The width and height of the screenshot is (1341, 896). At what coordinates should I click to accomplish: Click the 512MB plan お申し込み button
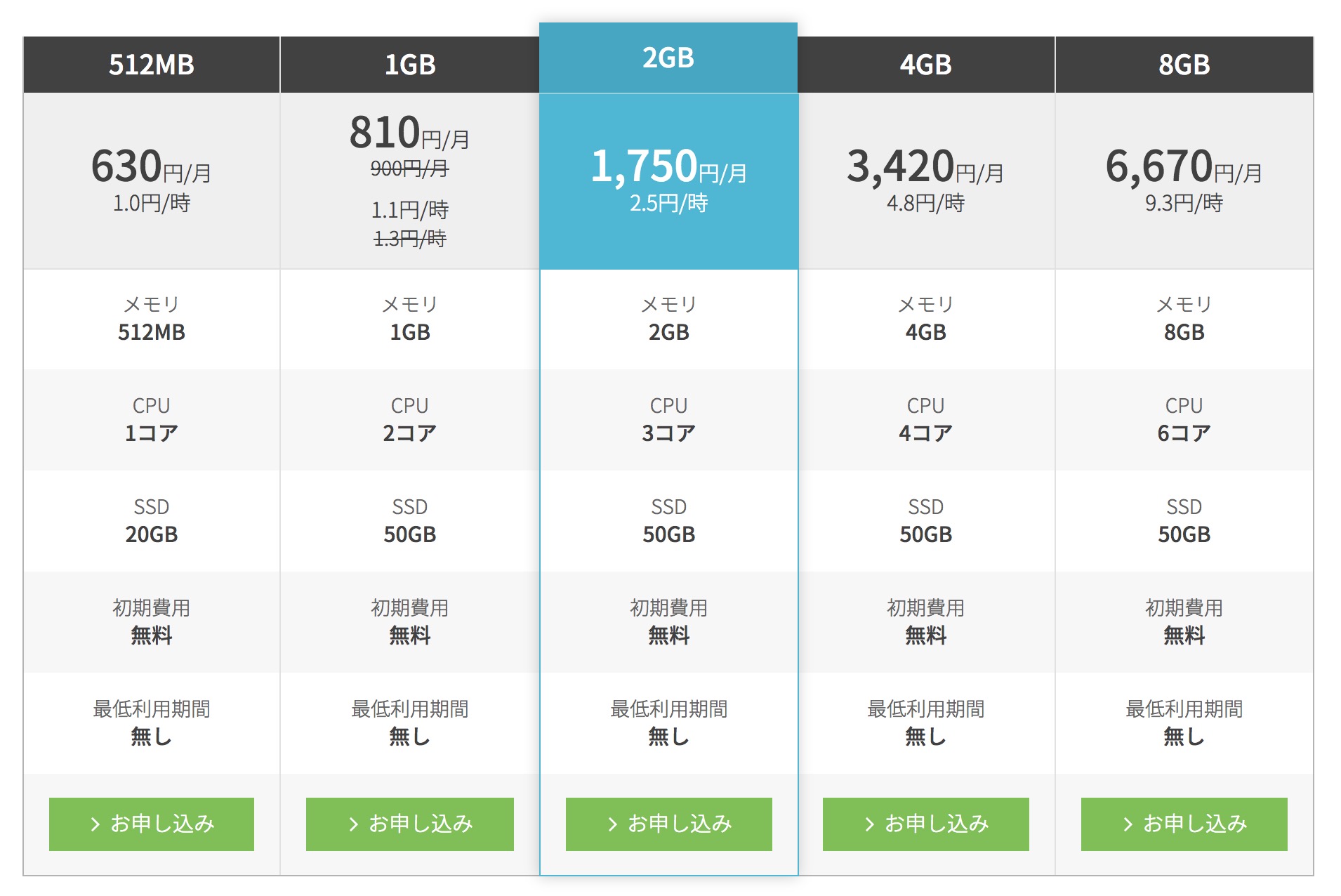click(x=152, y=824)
